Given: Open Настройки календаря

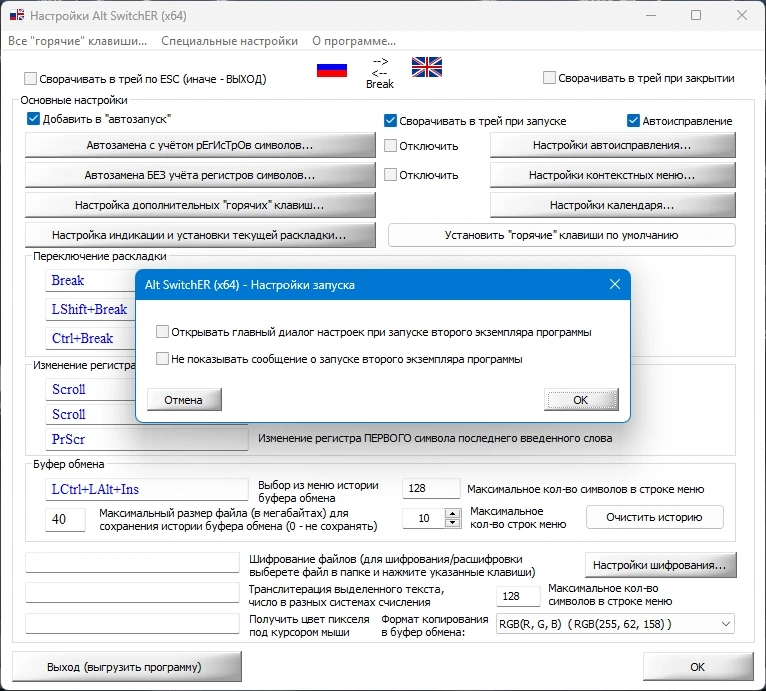Looking at the screenshot, I should tap(612, 205).
